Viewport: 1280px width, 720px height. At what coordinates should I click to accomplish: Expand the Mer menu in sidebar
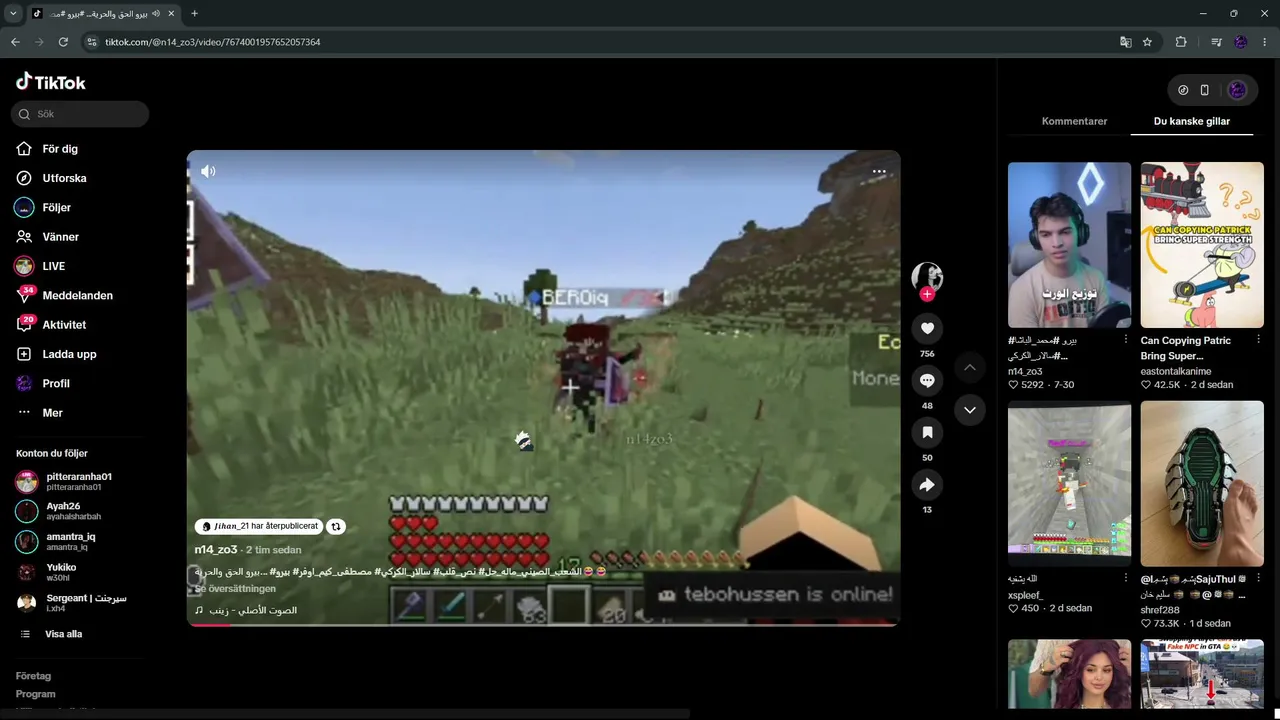point(39,413)
